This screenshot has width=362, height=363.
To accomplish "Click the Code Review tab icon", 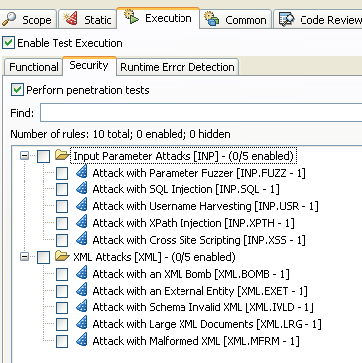I will pos(286,19).
